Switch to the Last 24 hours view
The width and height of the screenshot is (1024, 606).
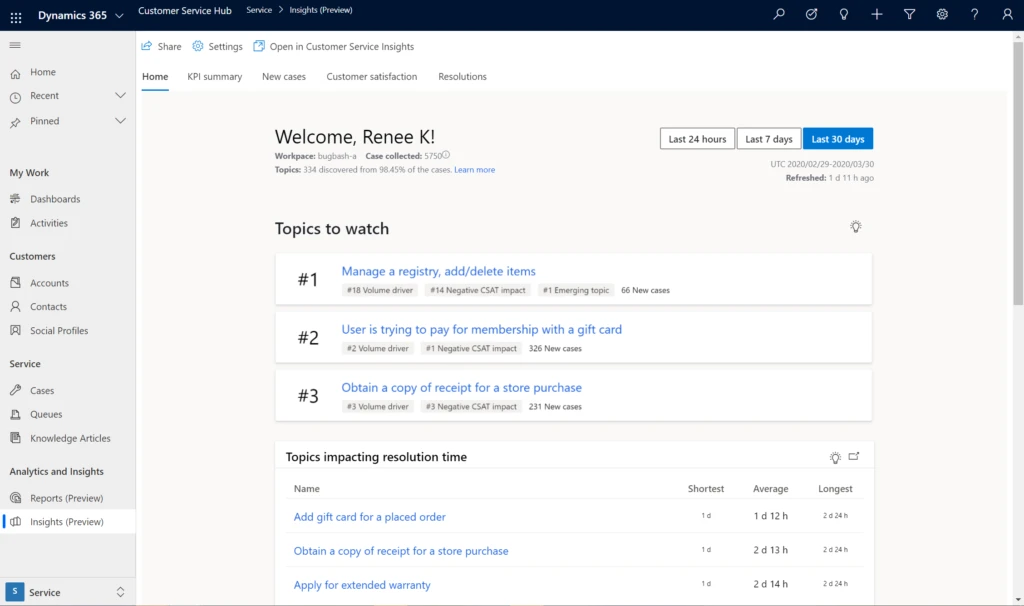tap(697, 139)
